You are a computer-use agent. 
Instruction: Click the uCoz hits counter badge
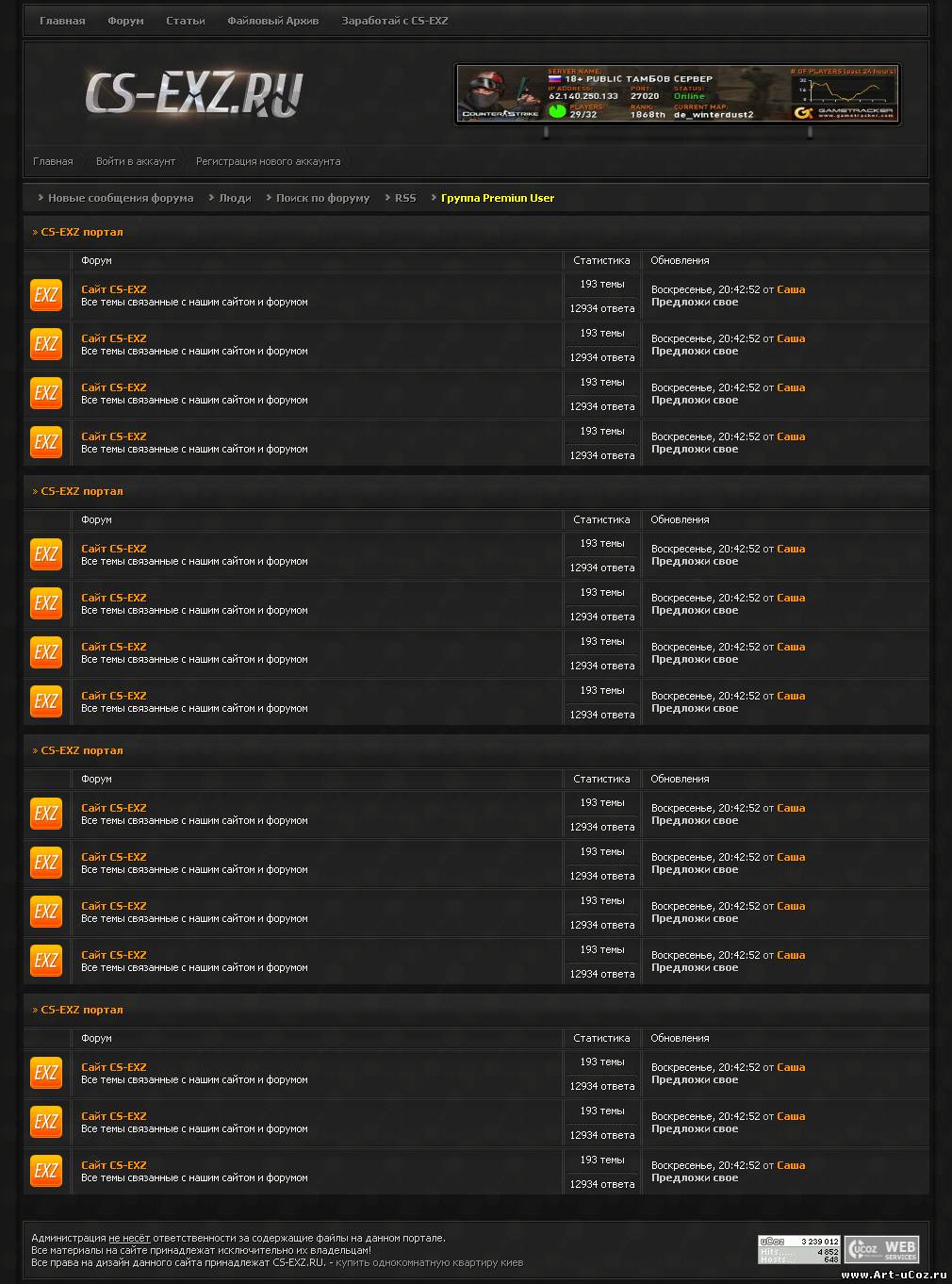799,1249
